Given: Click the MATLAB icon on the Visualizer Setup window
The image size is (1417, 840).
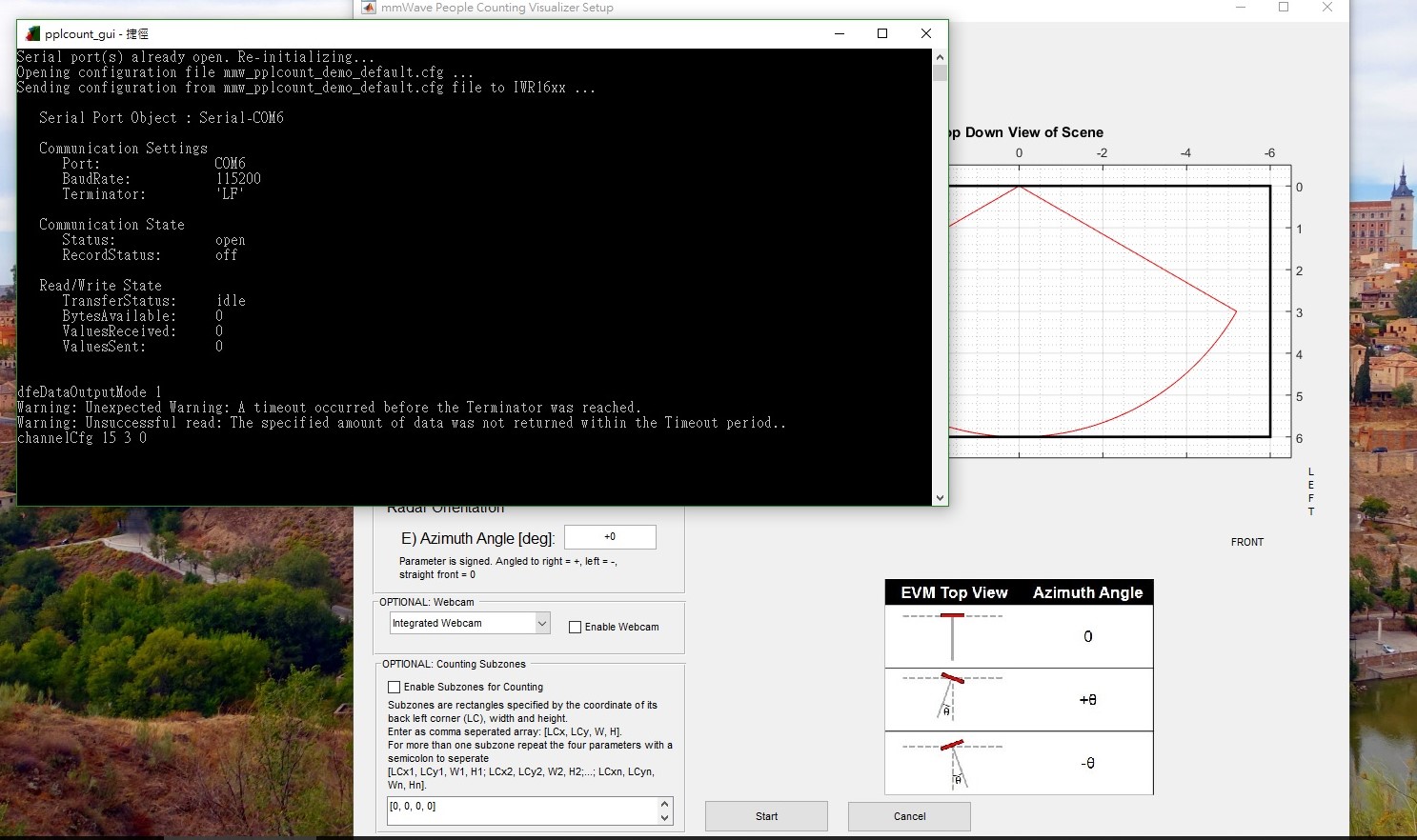Looking at the screenshot, I should point(368,8).
